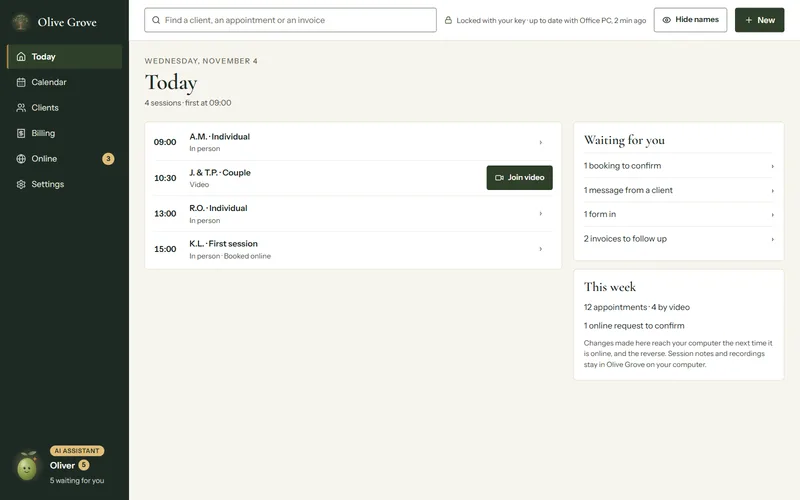Open the J. & T.P. Couple session row
Image resolution: width=800 pixels, height=500 pixels.
[353, 178]
